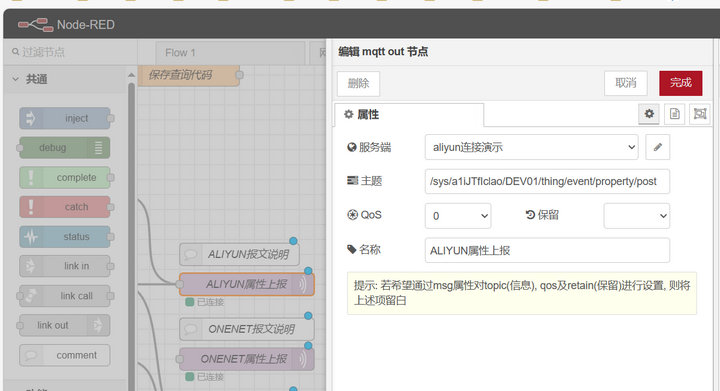
Task: Open node description document icon
Action: [x=675, y=114]
